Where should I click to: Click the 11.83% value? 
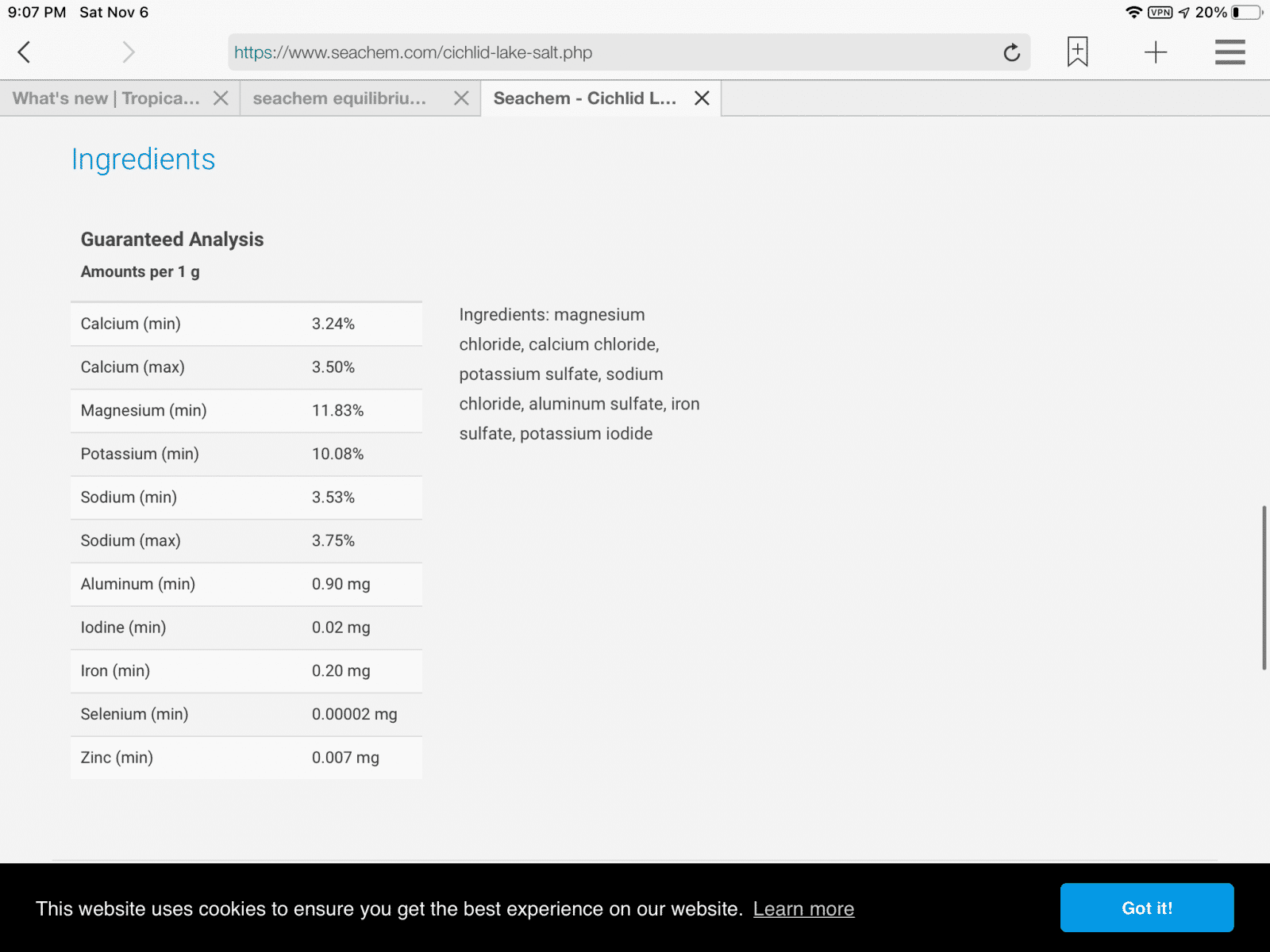tap(338, 411)
